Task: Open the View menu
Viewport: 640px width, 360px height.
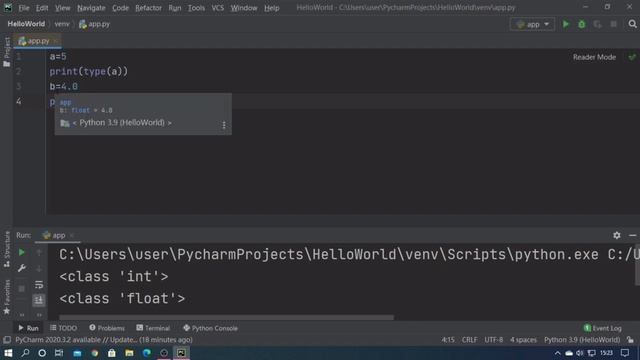Action: (x=62, y=8)
